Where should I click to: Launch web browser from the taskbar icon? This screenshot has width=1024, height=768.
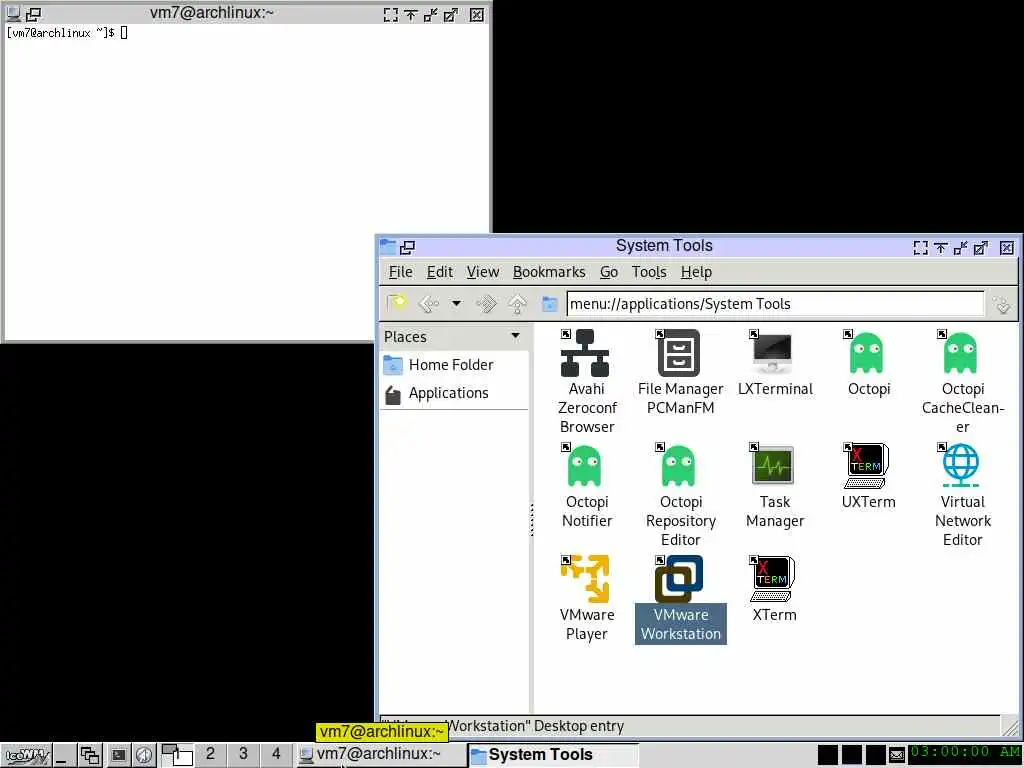point(144,756)
